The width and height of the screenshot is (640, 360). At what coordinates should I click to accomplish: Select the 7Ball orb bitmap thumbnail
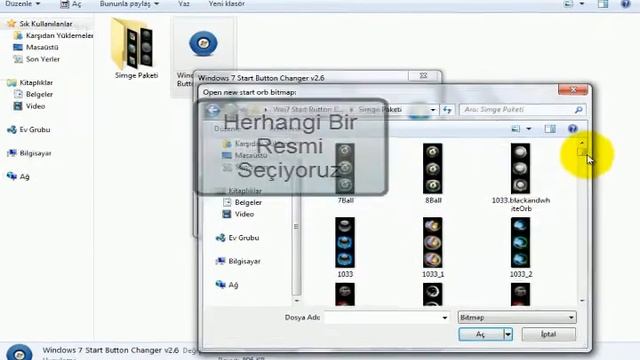point(345,168)
